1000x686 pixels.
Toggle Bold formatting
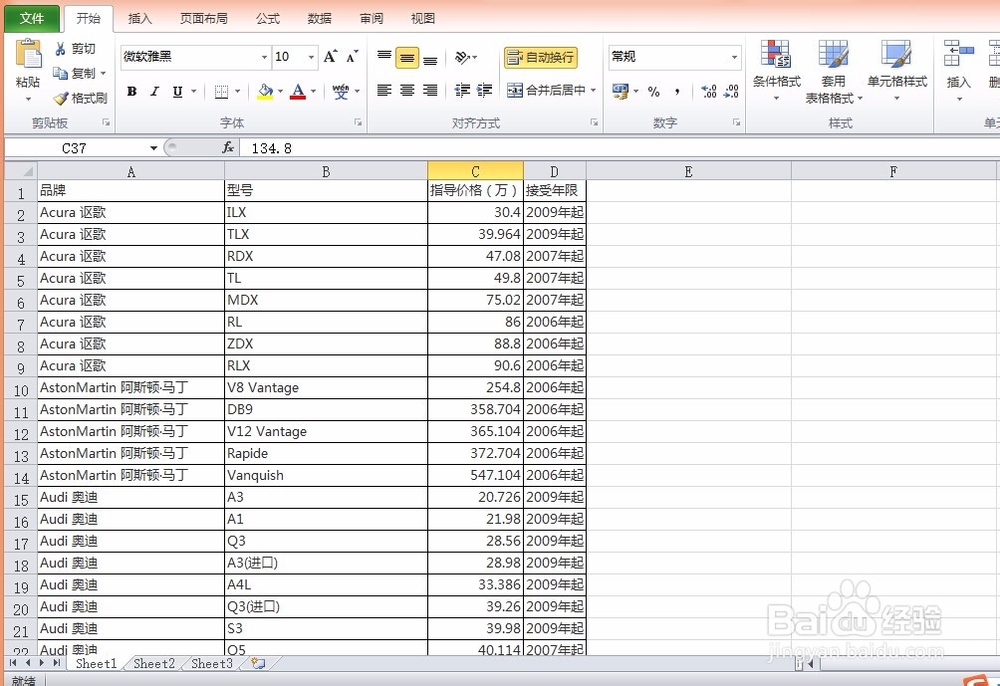tap(132, 92)
